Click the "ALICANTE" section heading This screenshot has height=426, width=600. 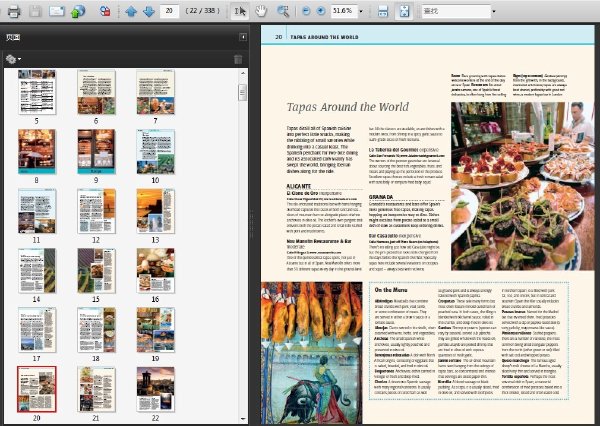(x=298, y=186)
